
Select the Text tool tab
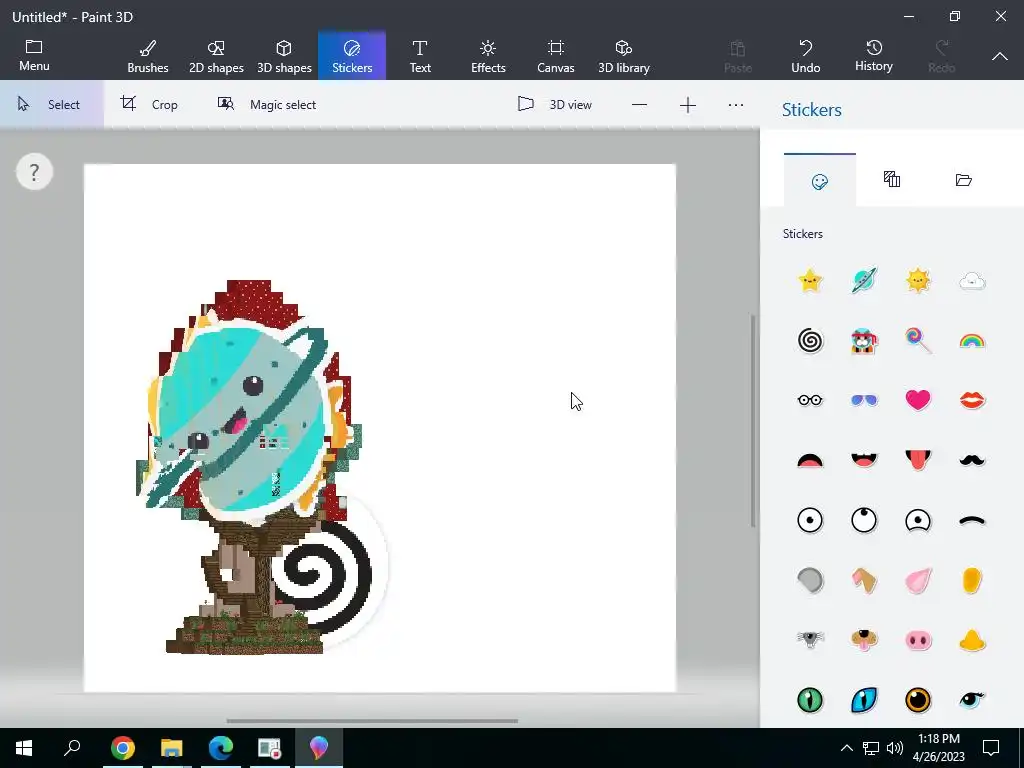tap(420, 56)
